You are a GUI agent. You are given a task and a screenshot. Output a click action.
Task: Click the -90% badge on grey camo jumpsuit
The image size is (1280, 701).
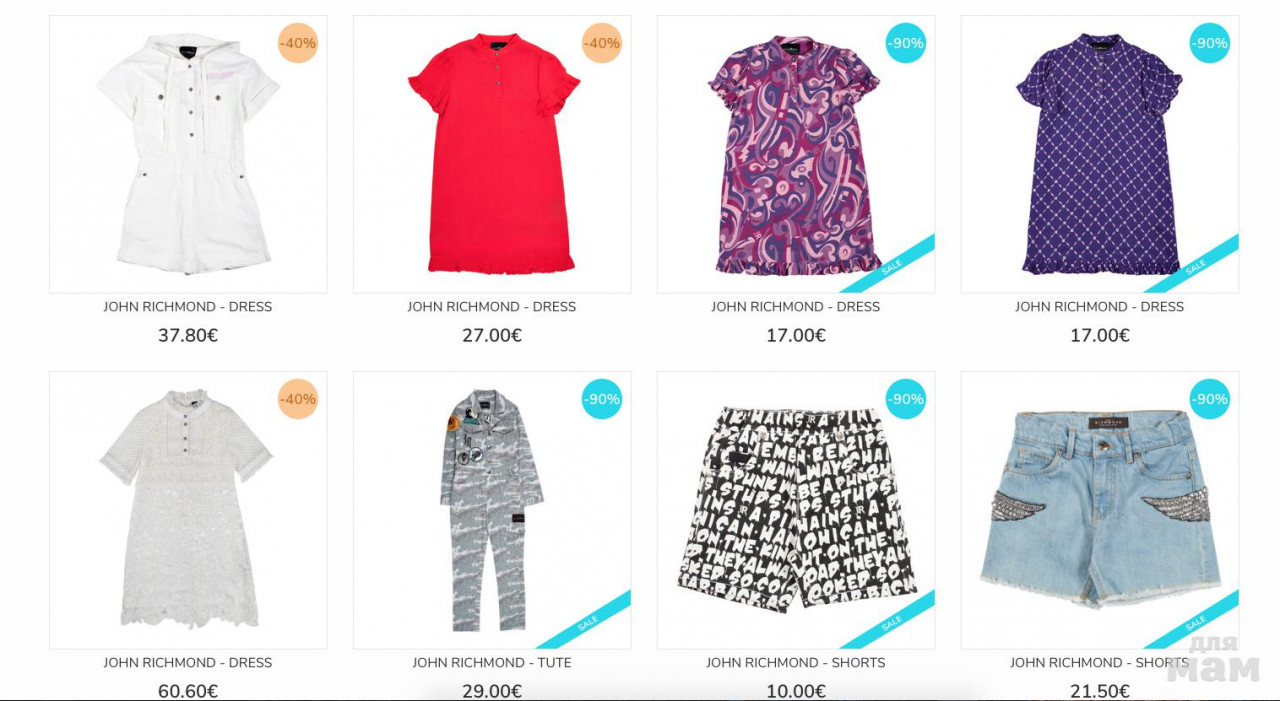[602, 399]
